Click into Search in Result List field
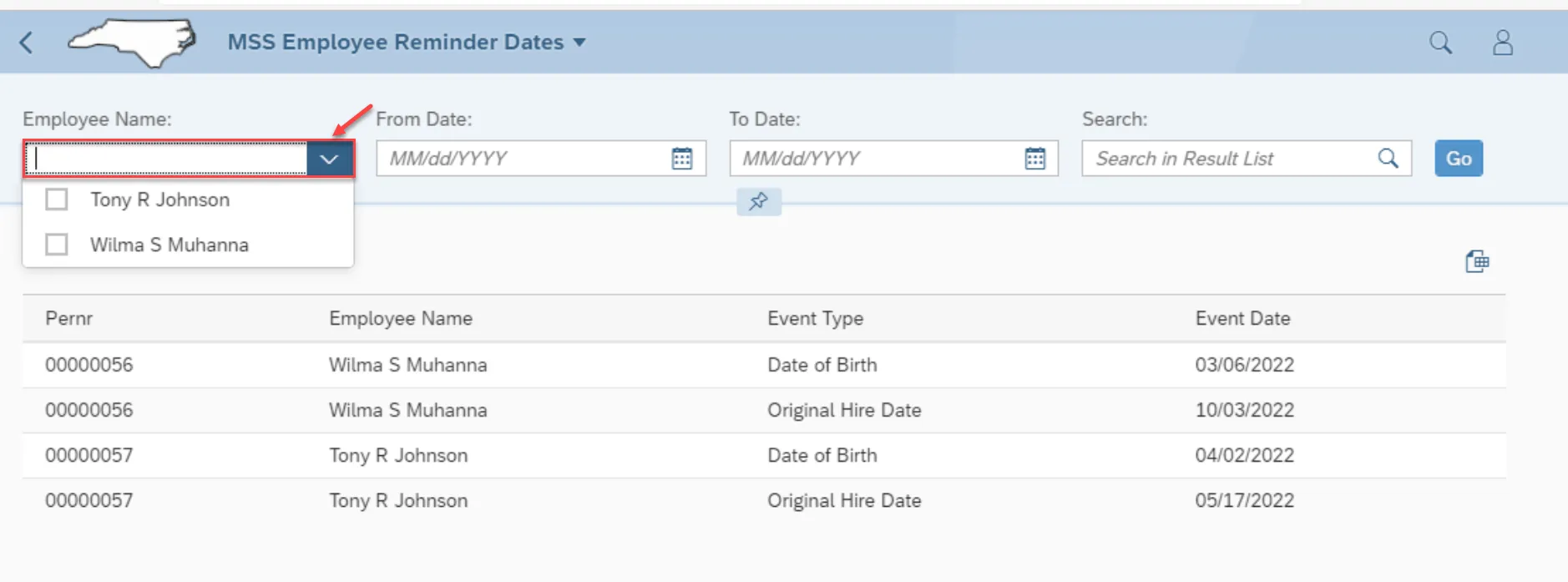 point(1227,159)
